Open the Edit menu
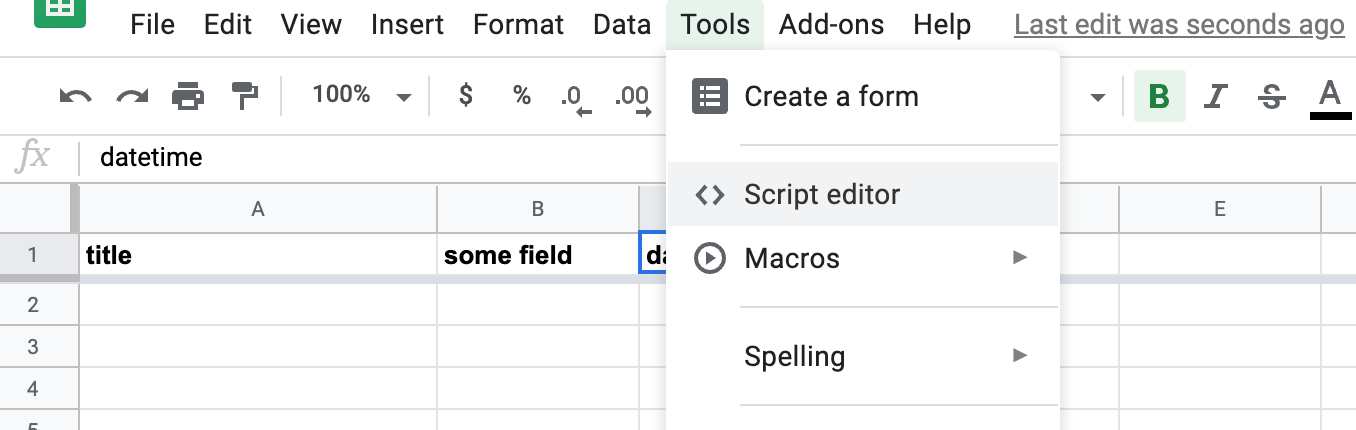This screenshot has height=430, width=1356. 227,24
